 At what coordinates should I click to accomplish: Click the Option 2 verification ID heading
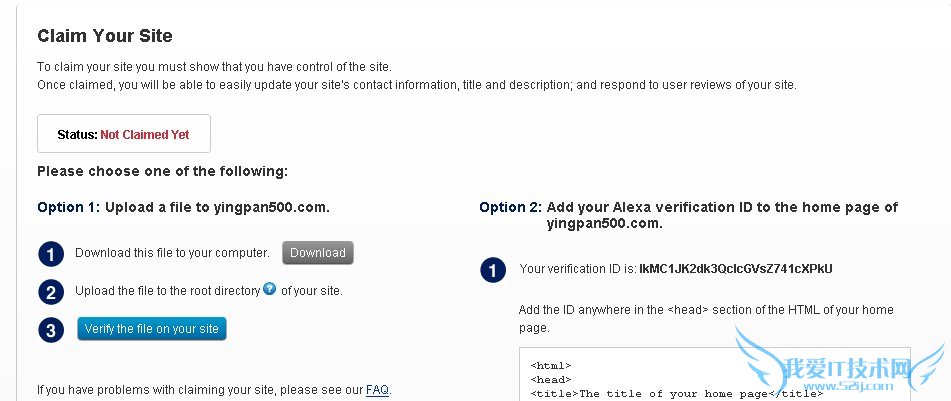pyautogui.click(x=688, y=215)
